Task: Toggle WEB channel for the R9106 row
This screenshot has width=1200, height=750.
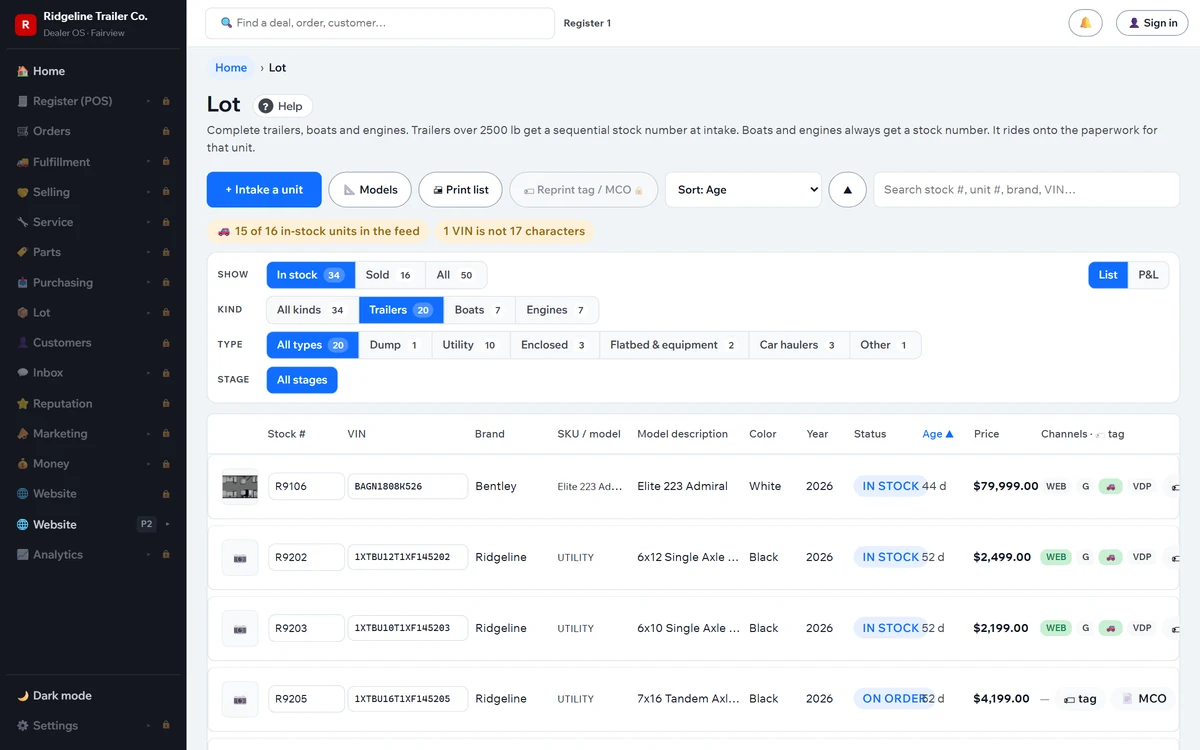Action: (x=1056, y=486)
